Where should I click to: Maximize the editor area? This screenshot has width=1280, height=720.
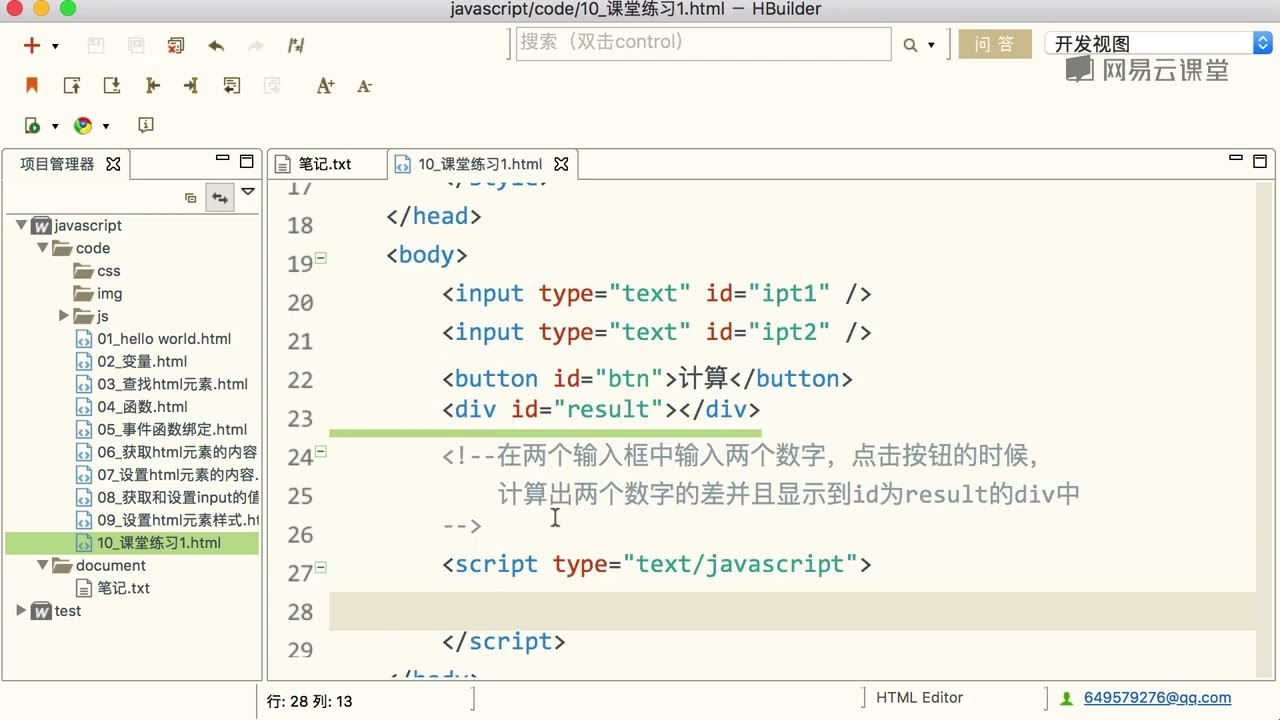[1260, 161]
